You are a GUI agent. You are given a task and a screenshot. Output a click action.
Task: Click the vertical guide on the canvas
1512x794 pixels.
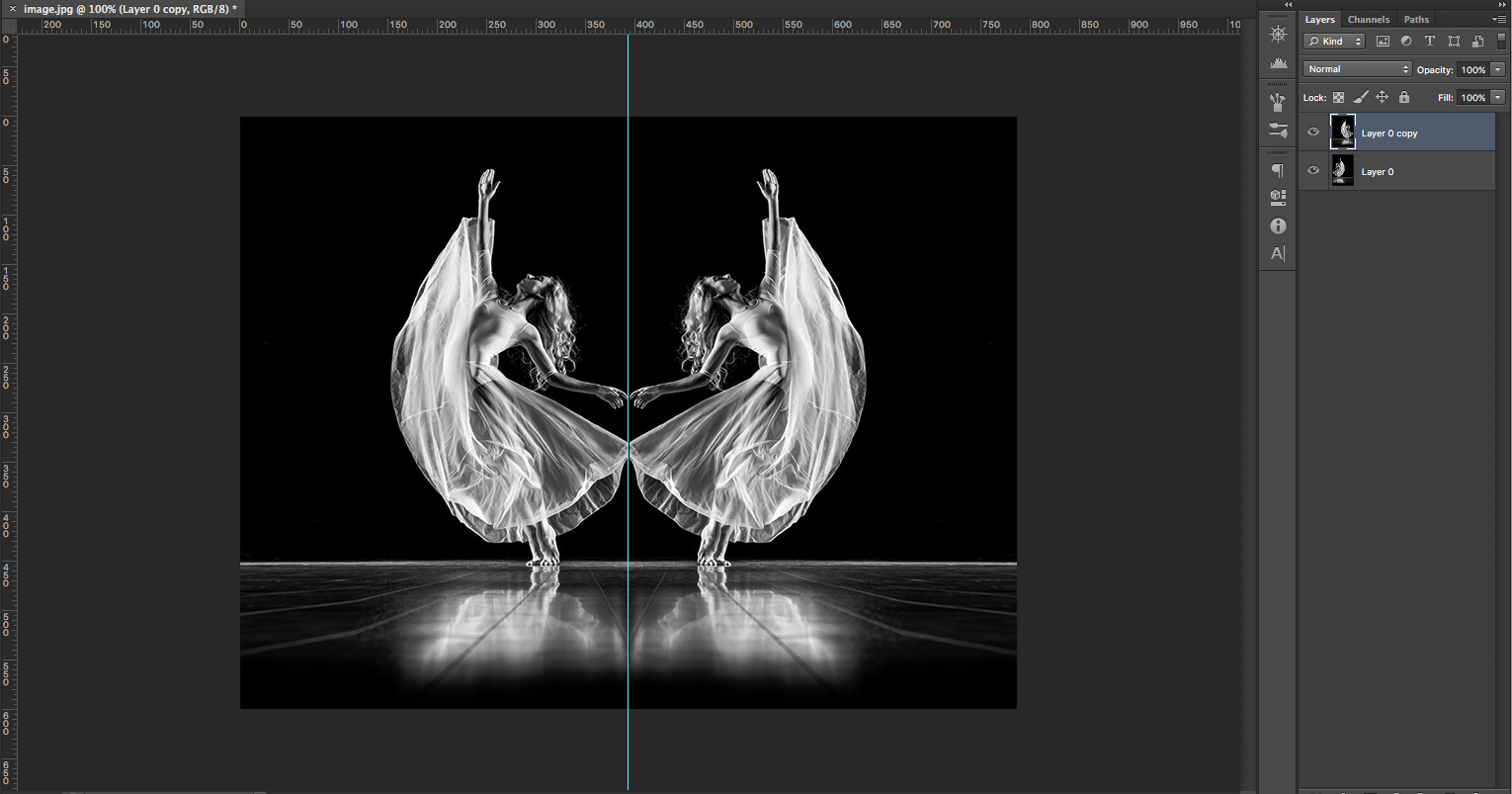click(x=629, y=412)
